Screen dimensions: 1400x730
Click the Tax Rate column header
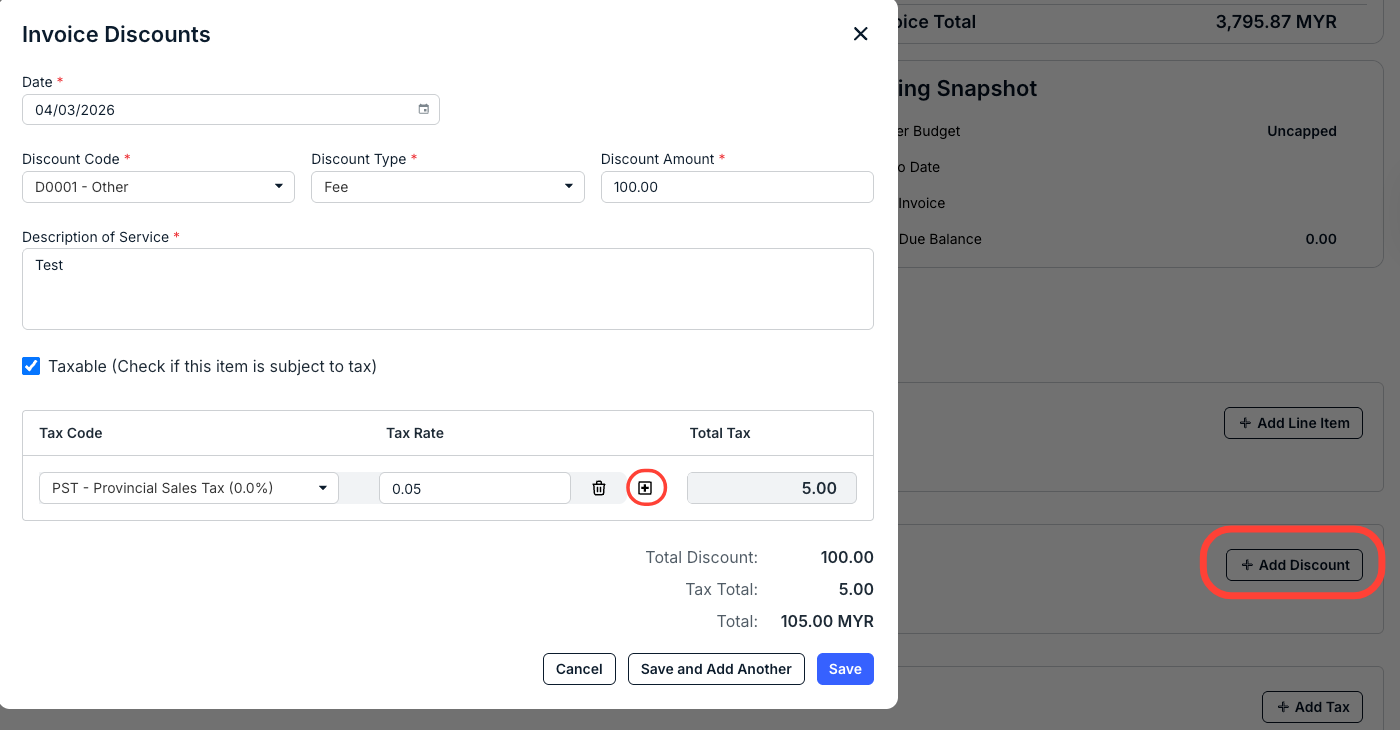pos(415,433)
